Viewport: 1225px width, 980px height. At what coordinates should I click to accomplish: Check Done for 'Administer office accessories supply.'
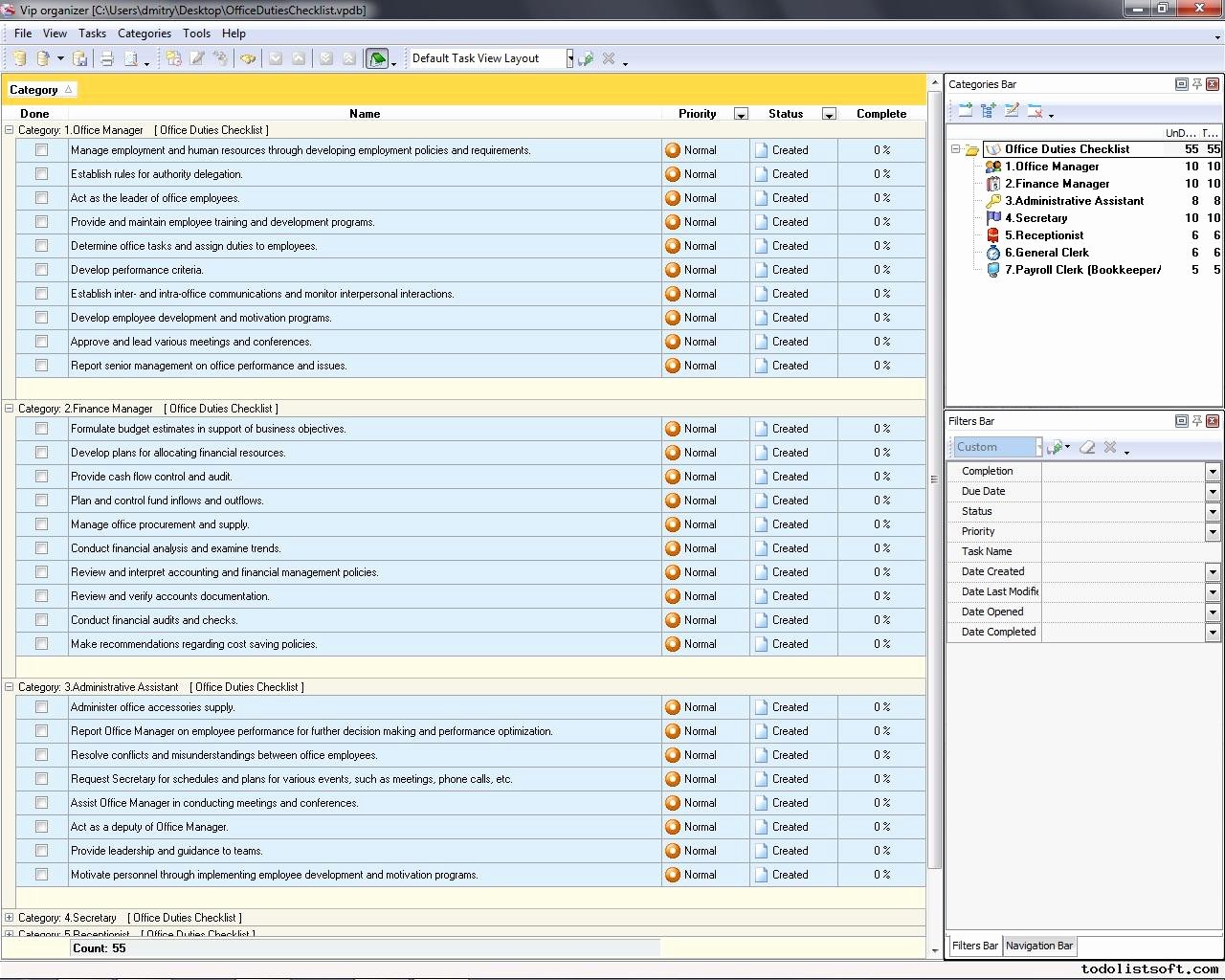(41, 707)
